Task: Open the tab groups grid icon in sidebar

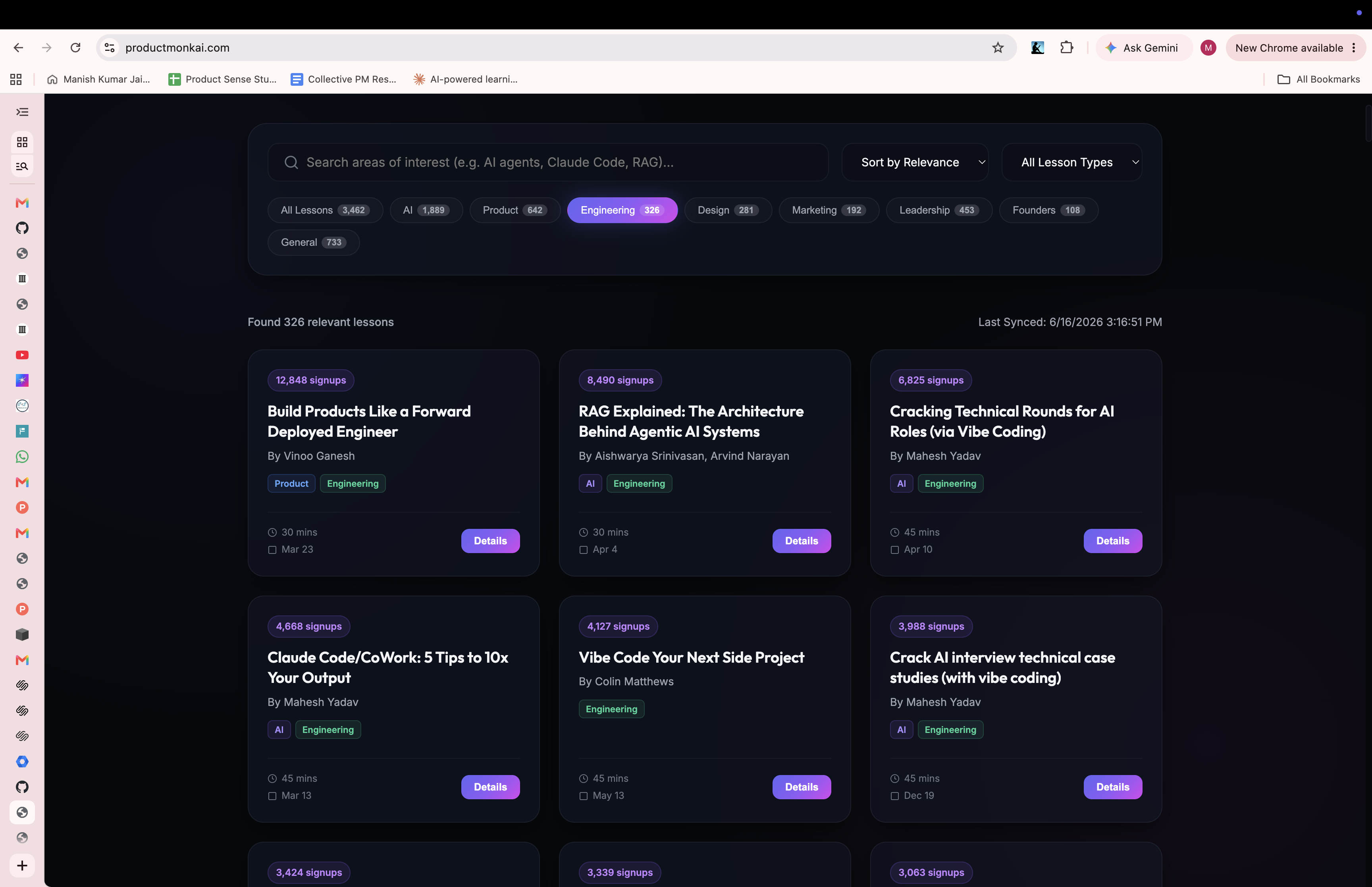Action: pos(22,142)
